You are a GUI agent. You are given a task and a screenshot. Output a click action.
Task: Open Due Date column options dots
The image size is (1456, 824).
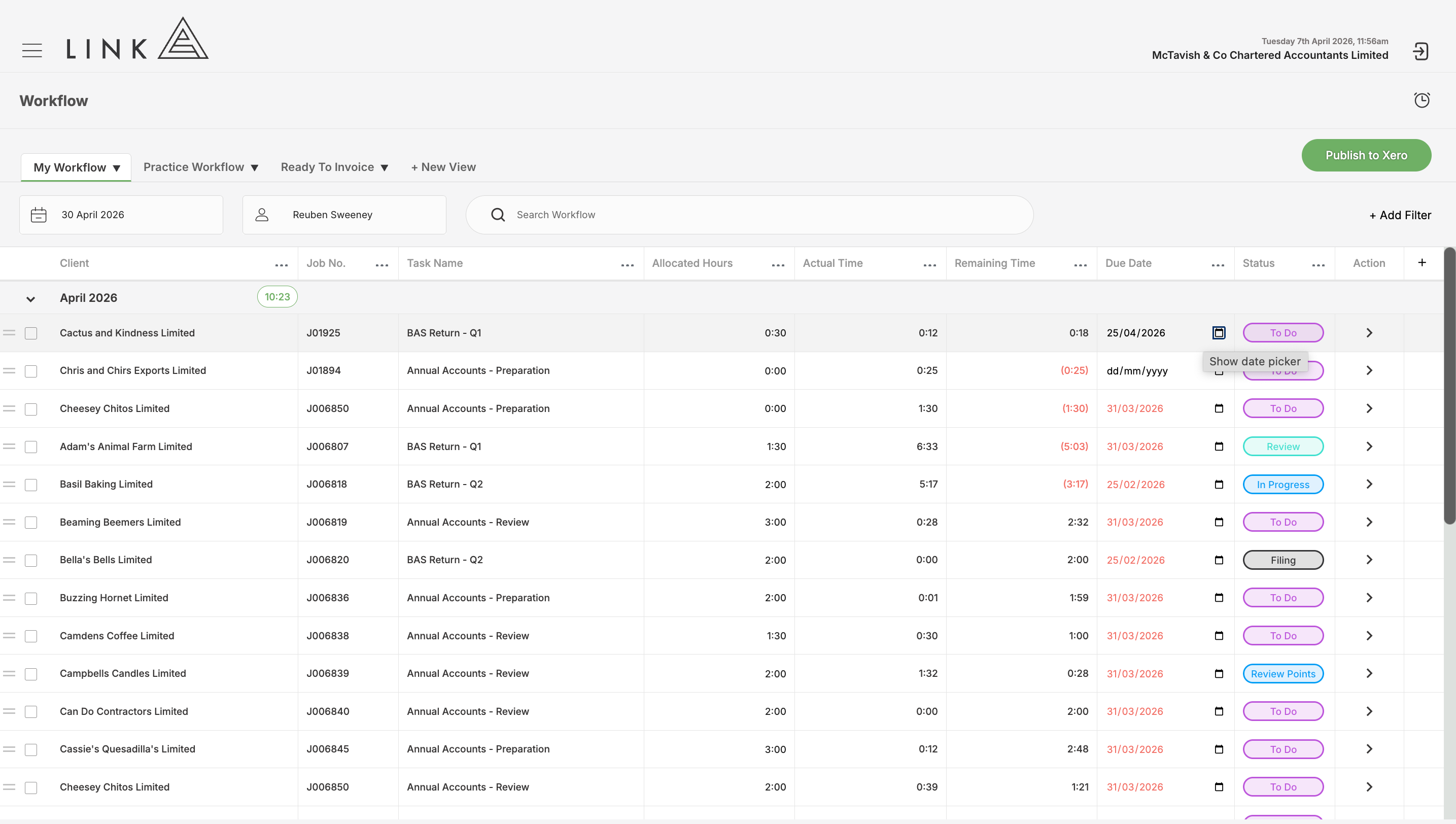1219,265
